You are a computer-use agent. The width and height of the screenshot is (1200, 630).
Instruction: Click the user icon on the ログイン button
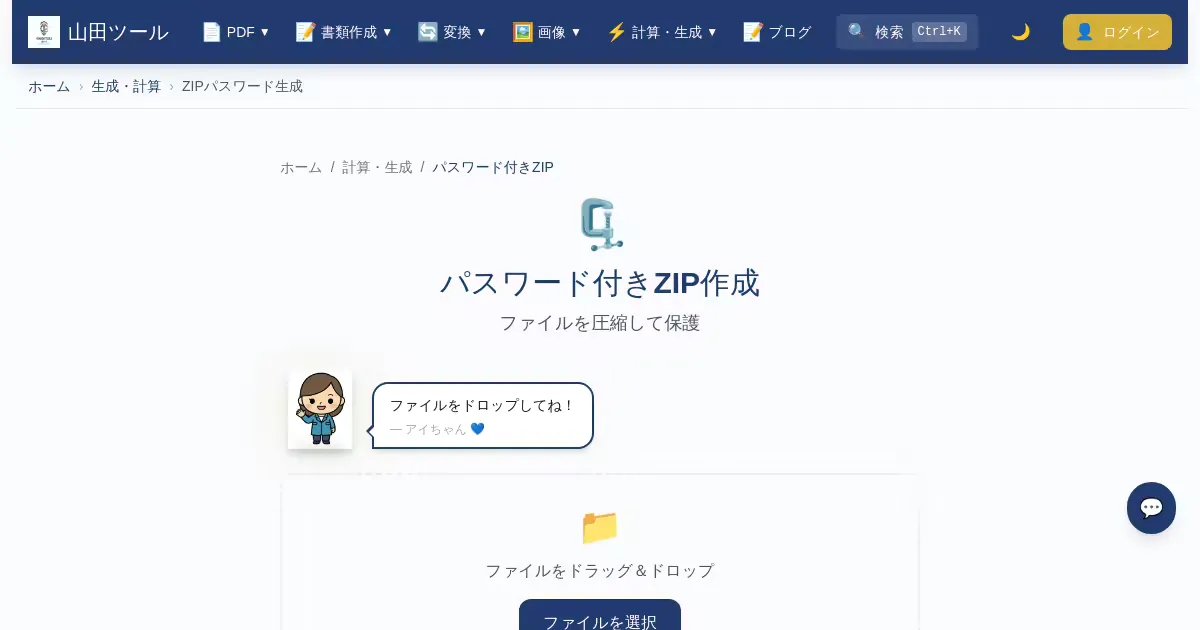pos(1084,32)
